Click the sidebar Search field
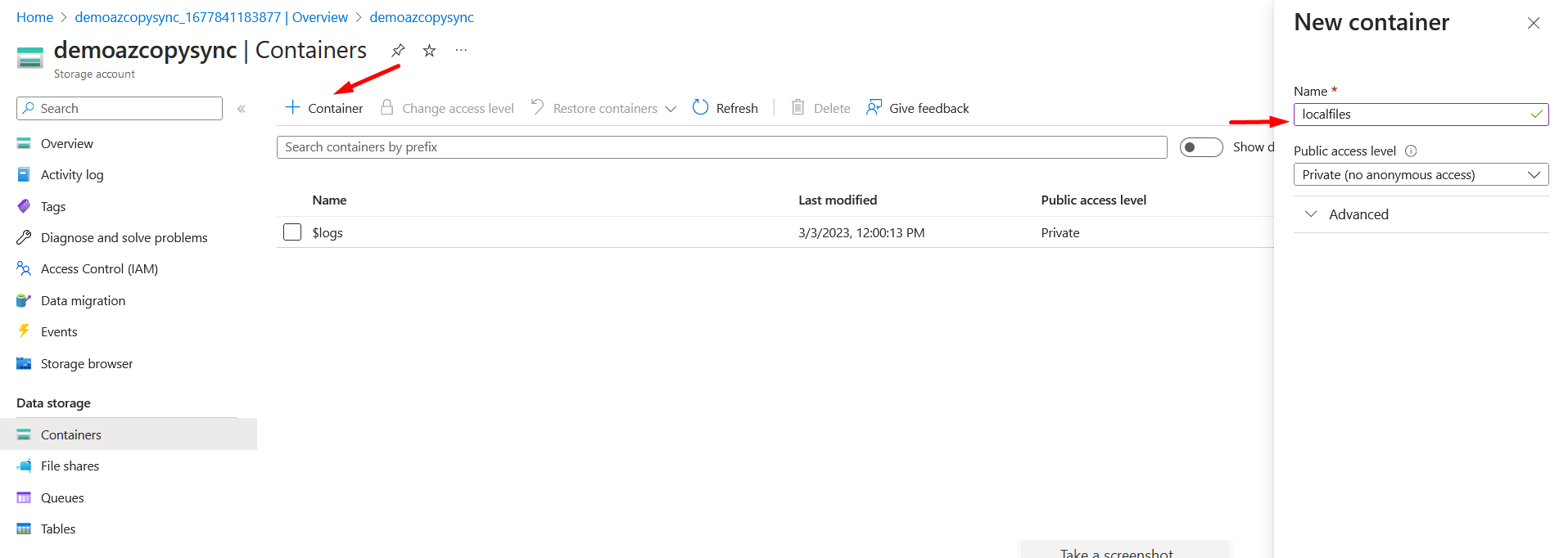The width and height of the screenshot is (1568, 558). click(x=120, y=108)
